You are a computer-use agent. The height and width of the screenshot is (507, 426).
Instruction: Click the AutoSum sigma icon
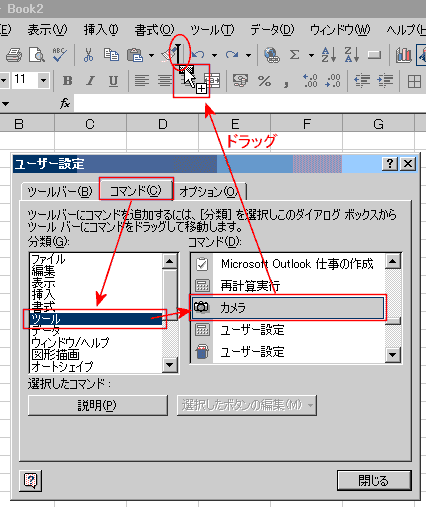coord(294,55)
